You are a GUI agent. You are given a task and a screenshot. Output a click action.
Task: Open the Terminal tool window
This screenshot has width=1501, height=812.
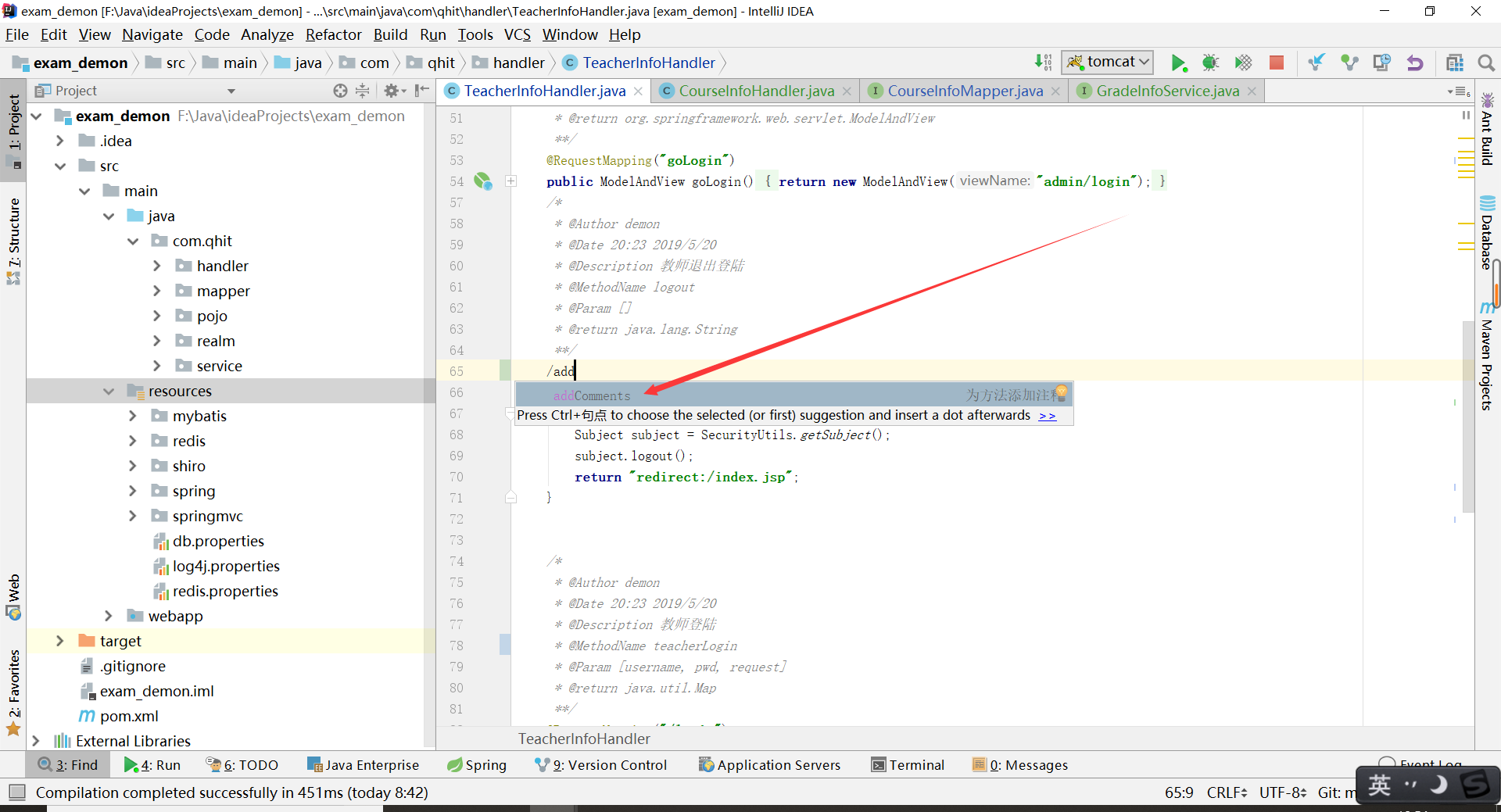click(x=908, y=765)
